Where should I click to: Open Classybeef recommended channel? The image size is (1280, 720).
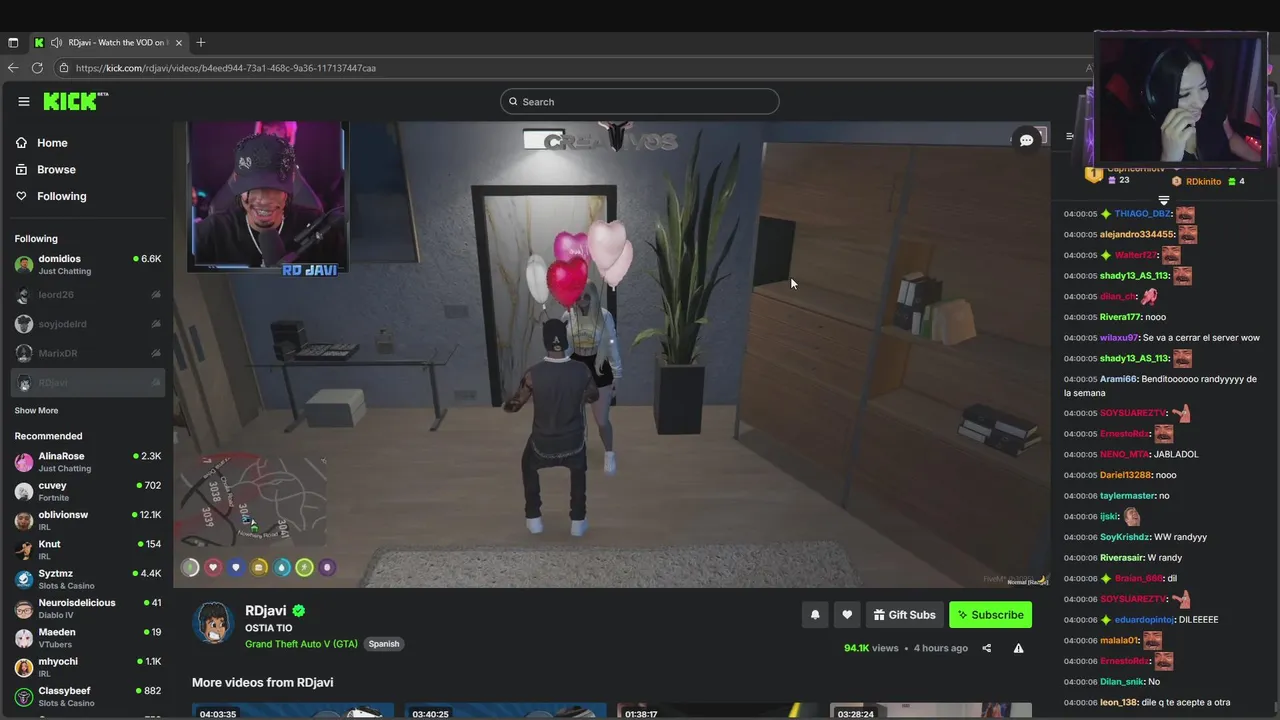(x=88, y=697)
